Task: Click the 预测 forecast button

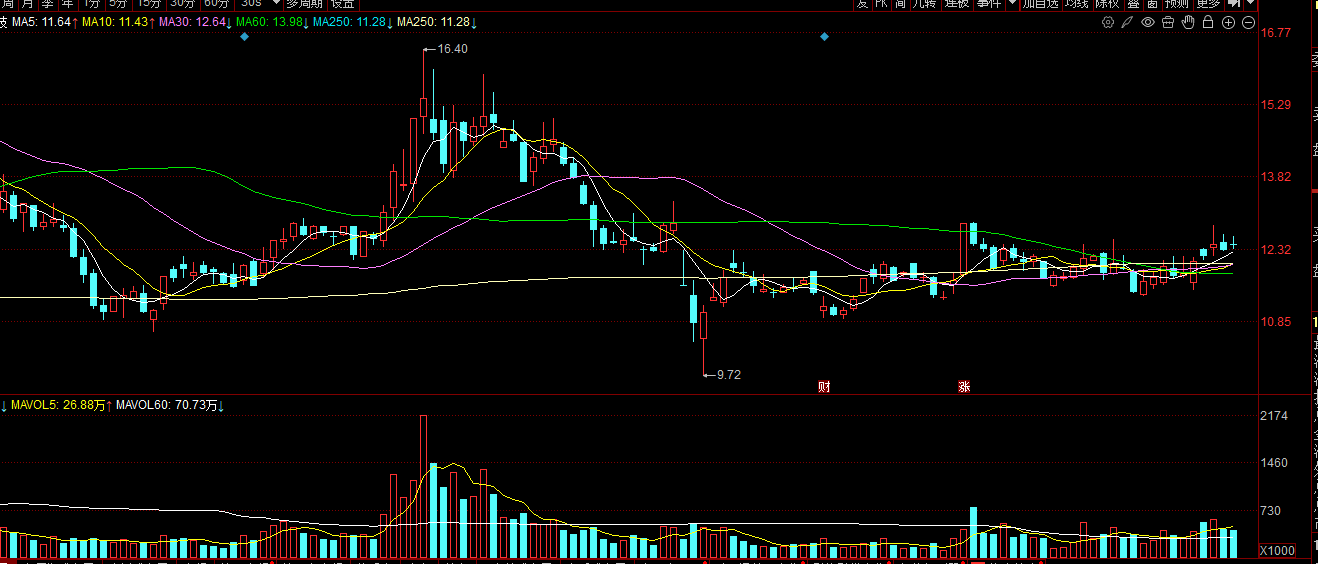Action: pos(1176,4)
